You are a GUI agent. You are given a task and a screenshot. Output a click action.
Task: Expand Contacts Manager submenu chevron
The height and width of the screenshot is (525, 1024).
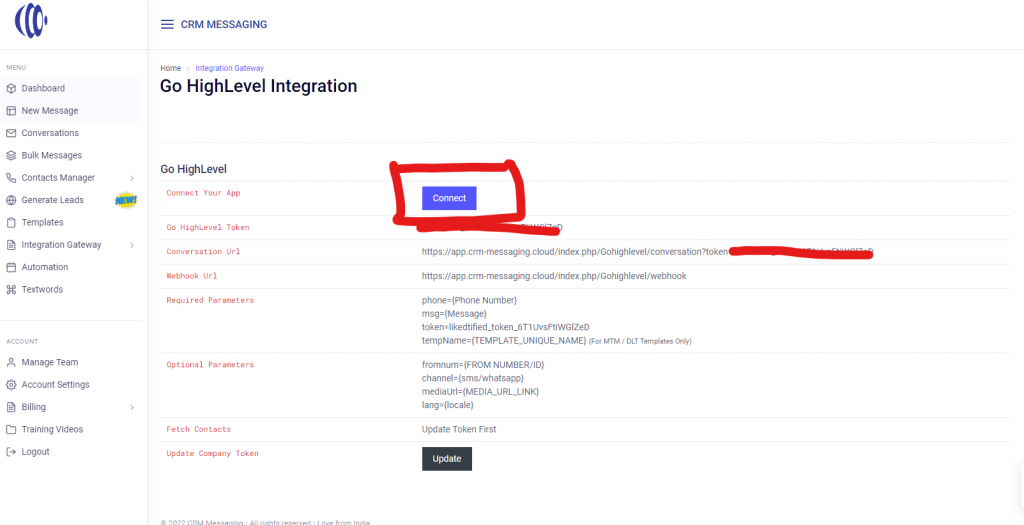tap(132, 178)
